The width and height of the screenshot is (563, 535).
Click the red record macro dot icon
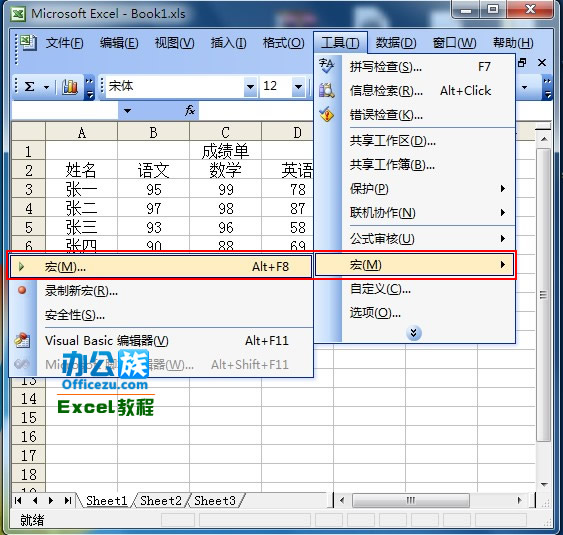point(22,290)
